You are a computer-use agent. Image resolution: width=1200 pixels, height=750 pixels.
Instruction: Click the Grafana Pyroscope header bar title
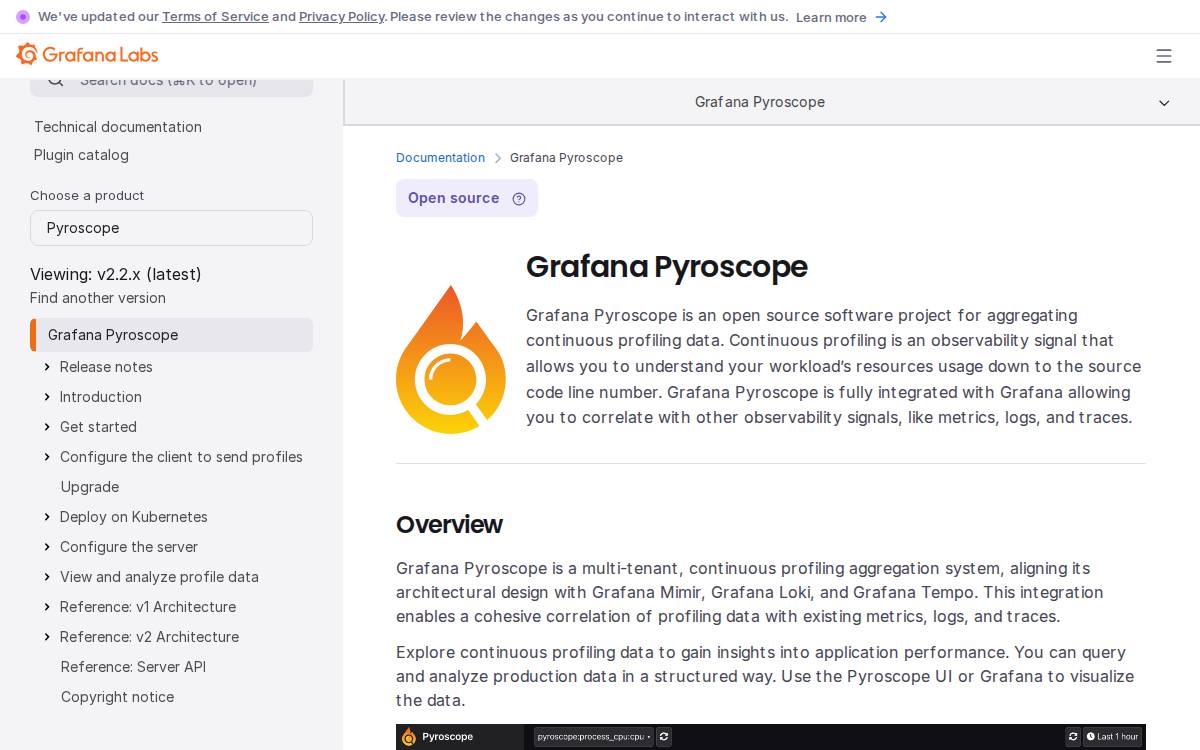pyautogui.click(x=760, y=102)
